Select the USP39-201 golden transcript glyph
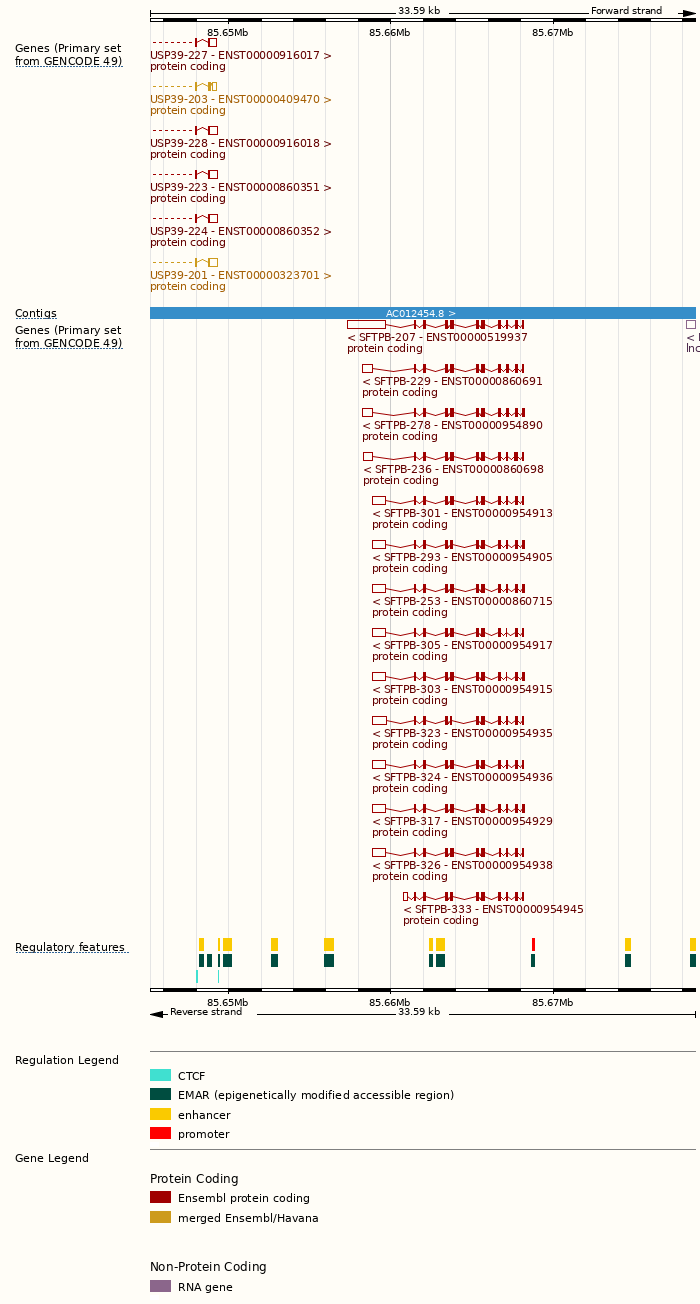The image size is (700, 1304). [212, 263]
